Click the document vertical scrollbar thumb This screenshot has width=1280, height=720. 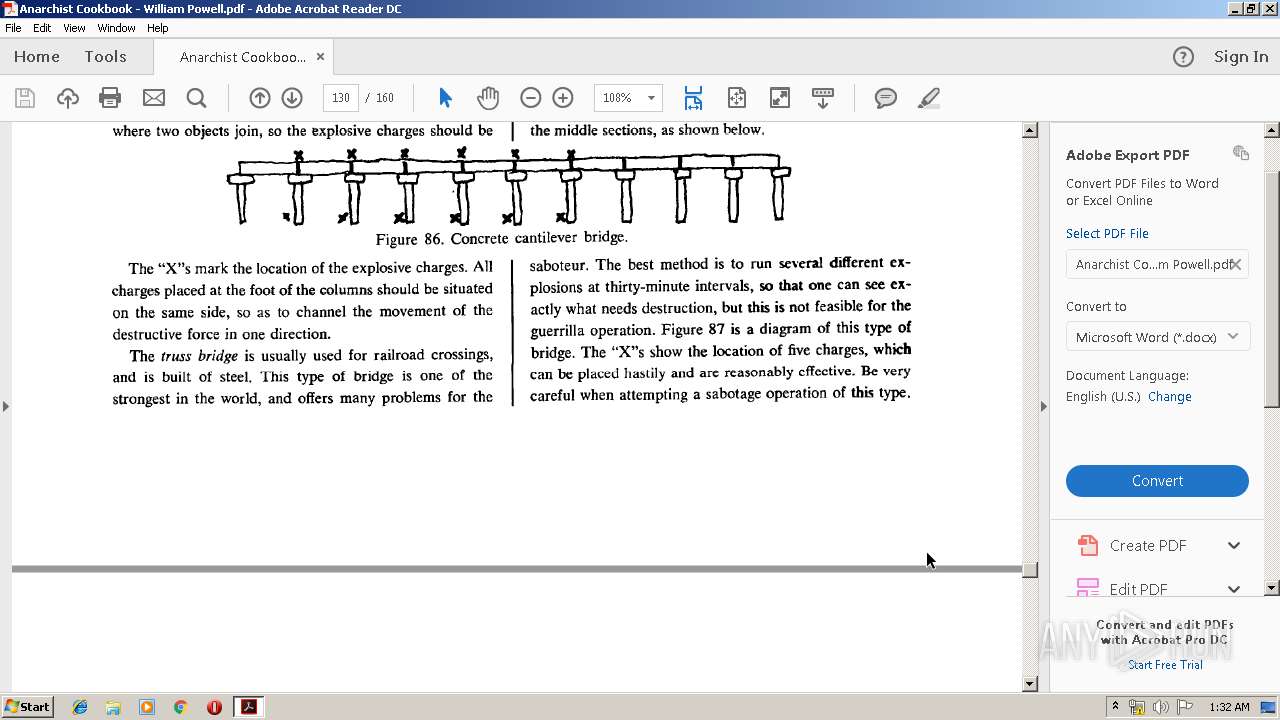click(1030, 570)
